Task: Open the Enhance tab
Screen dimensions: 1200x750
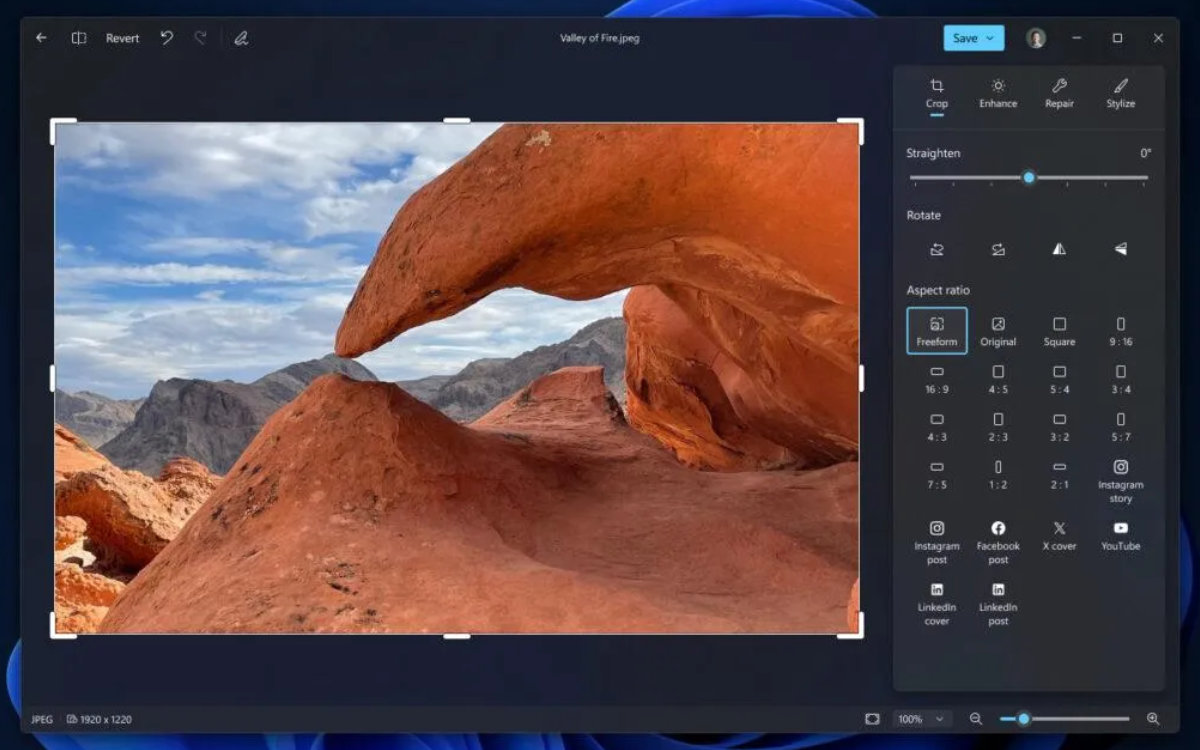Action: pos(998,94)
